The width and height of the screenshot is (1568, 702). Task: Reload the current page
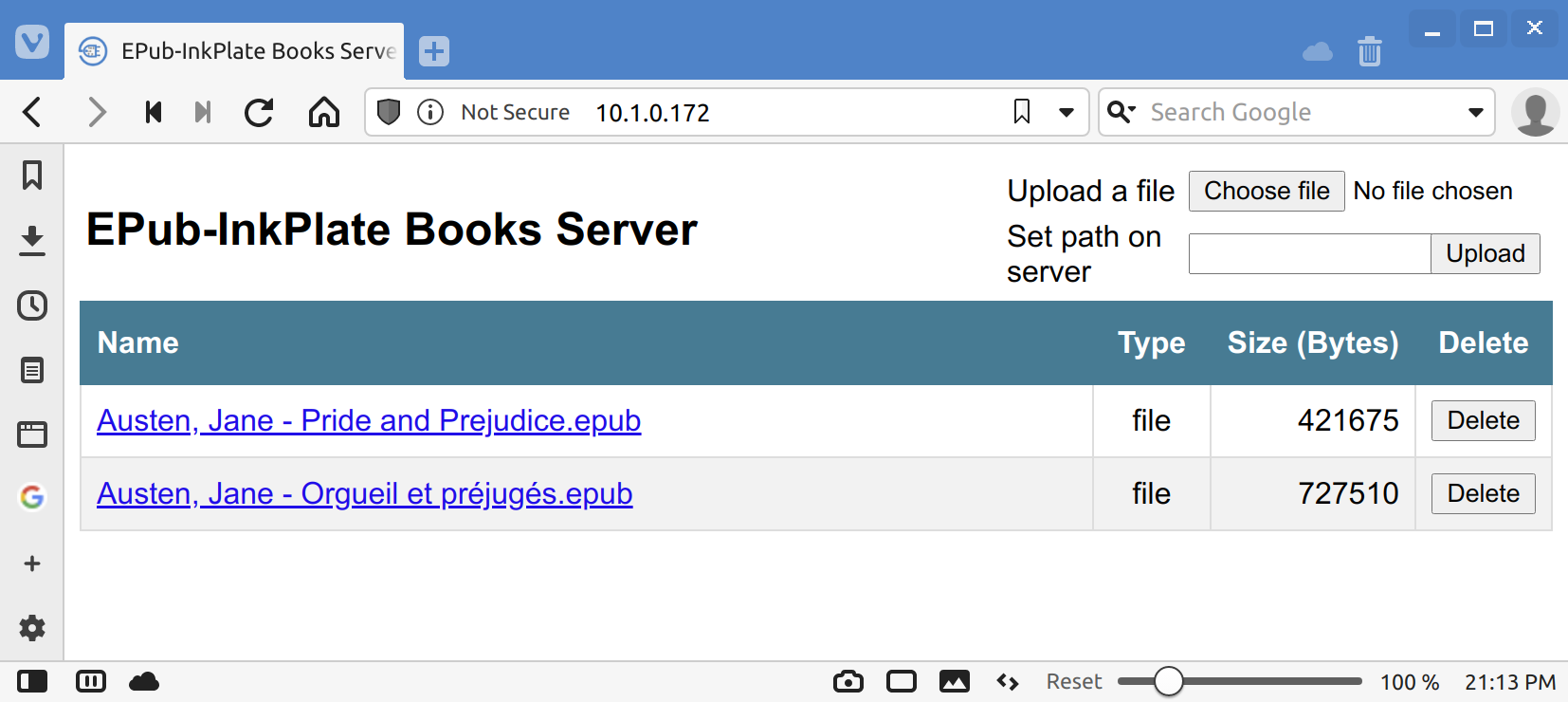pyautogui.click(x=259, y=112)
